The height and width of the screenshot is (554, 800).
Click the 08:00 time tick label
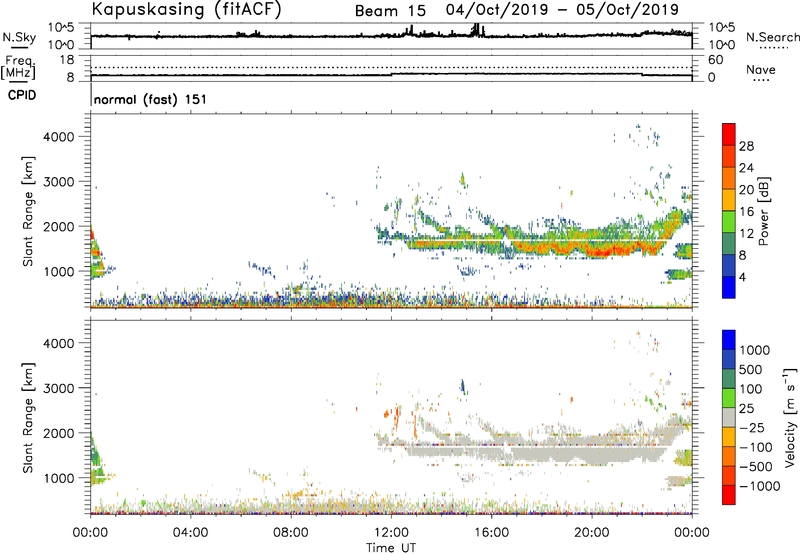tap(291, 533)
